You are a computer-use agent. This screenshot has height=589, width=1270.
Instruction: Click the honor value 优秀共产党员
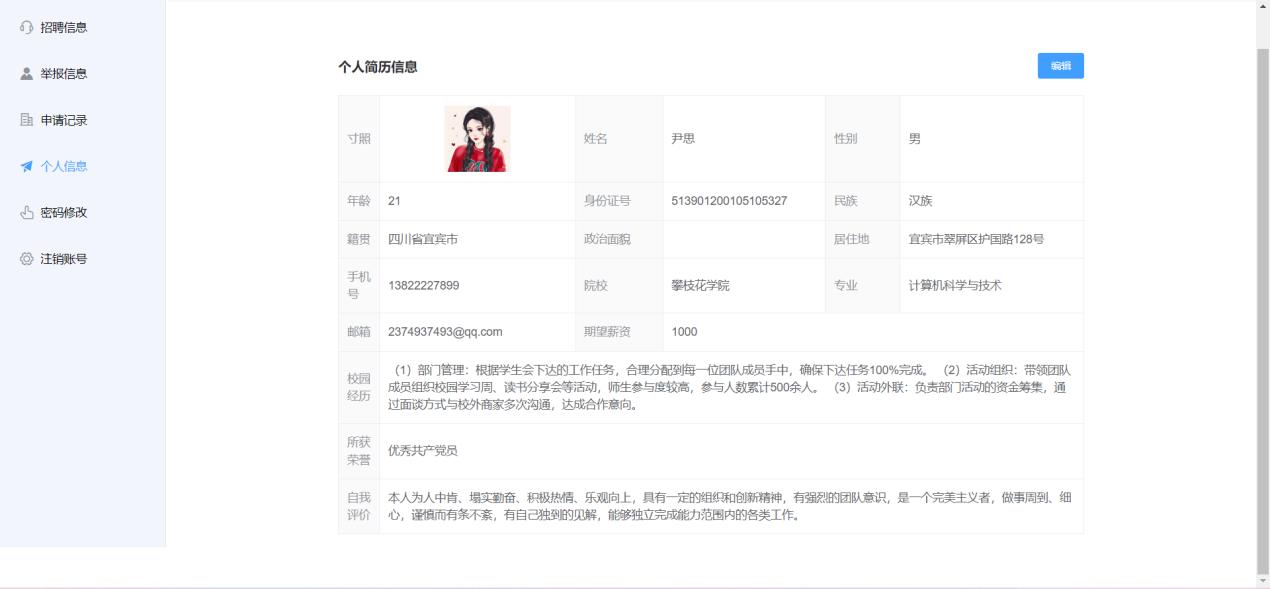[x=423, y=451]
